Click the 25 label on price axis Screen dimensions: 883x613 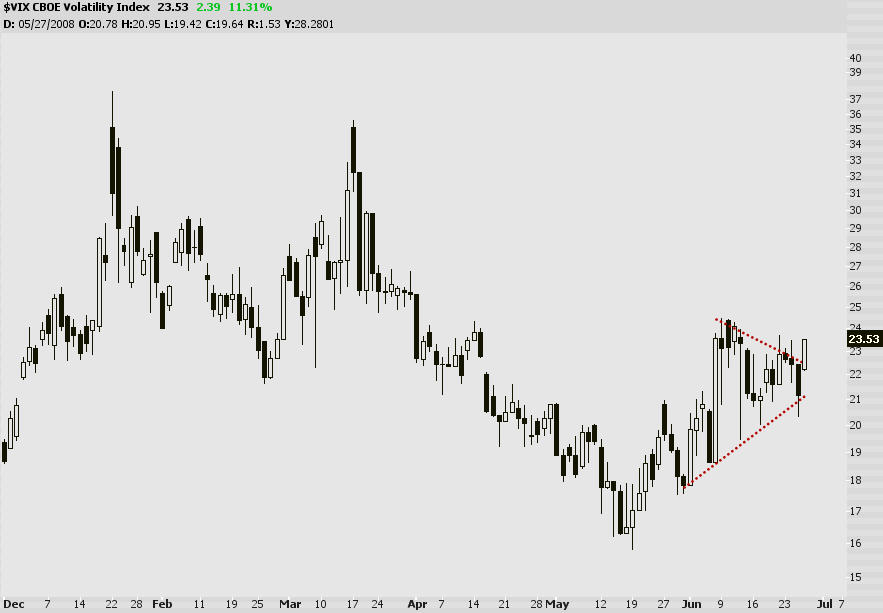tap(855, 307)
